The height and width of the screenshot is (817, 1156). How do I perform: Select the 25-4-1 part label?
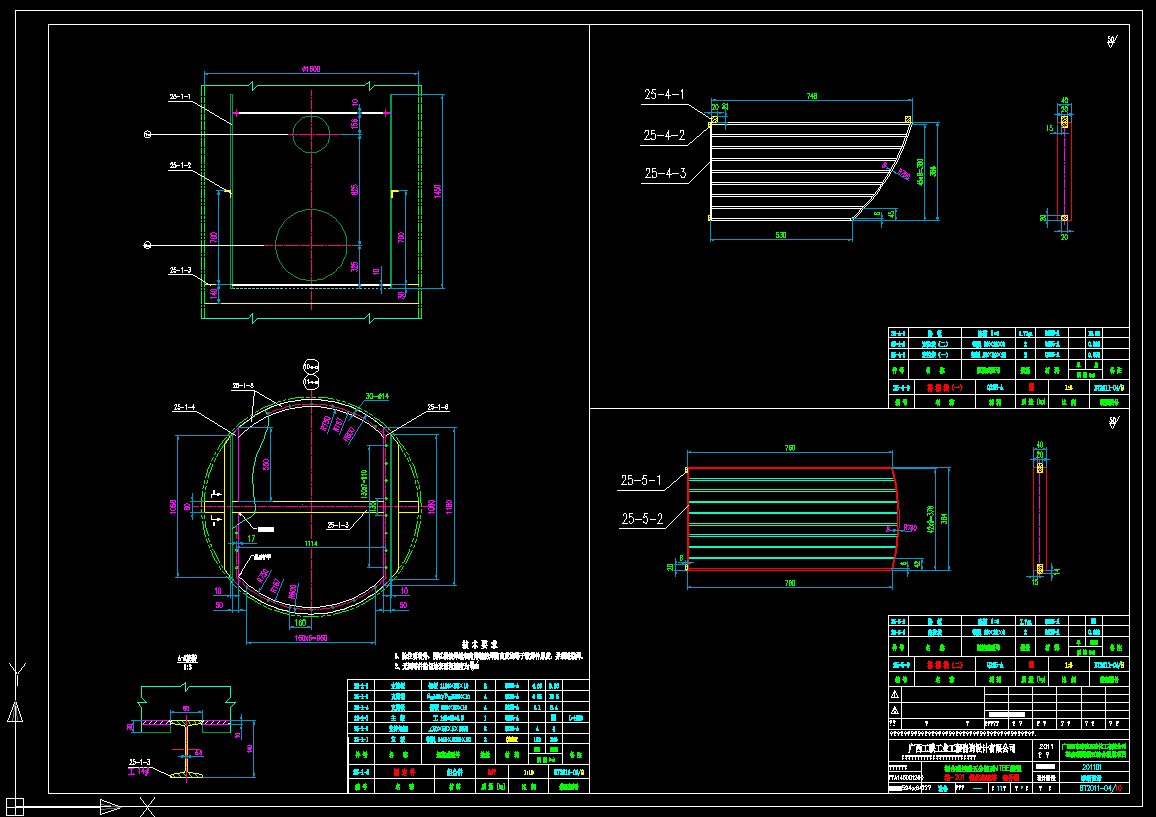click(x=664, y=94)
